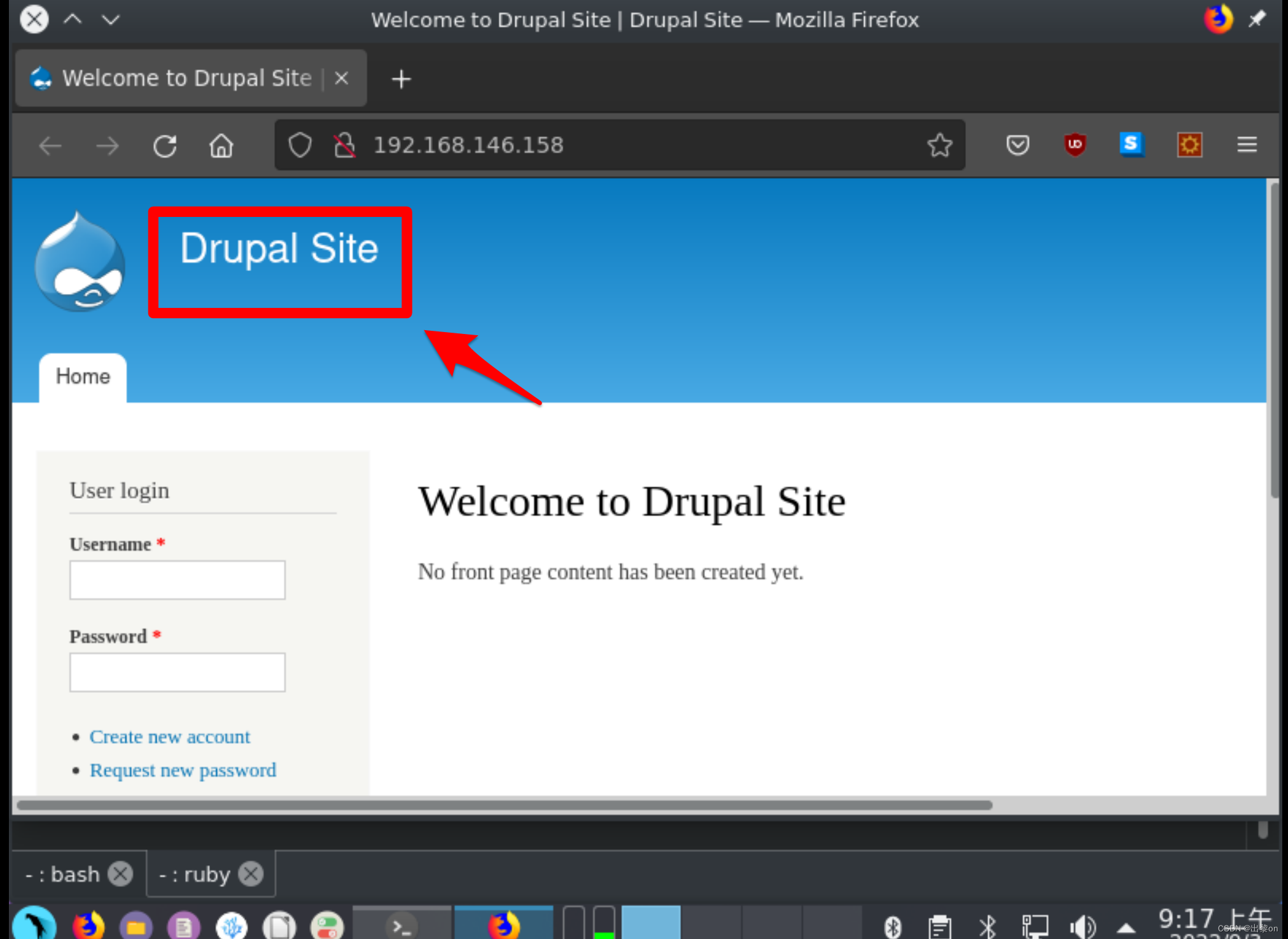Screen dimensions: 1288x939
Task: Open the file manager folder icon in taskbar
Action: [136, 926]
